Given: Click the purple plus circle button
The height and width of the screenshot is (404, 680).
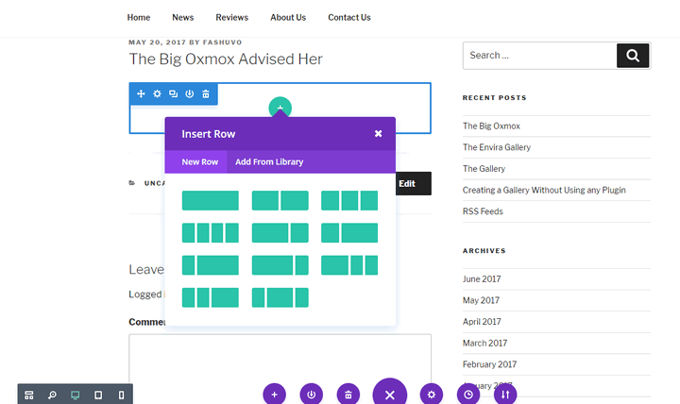Looking at the screenshot, I should click(x=275, y=394).
